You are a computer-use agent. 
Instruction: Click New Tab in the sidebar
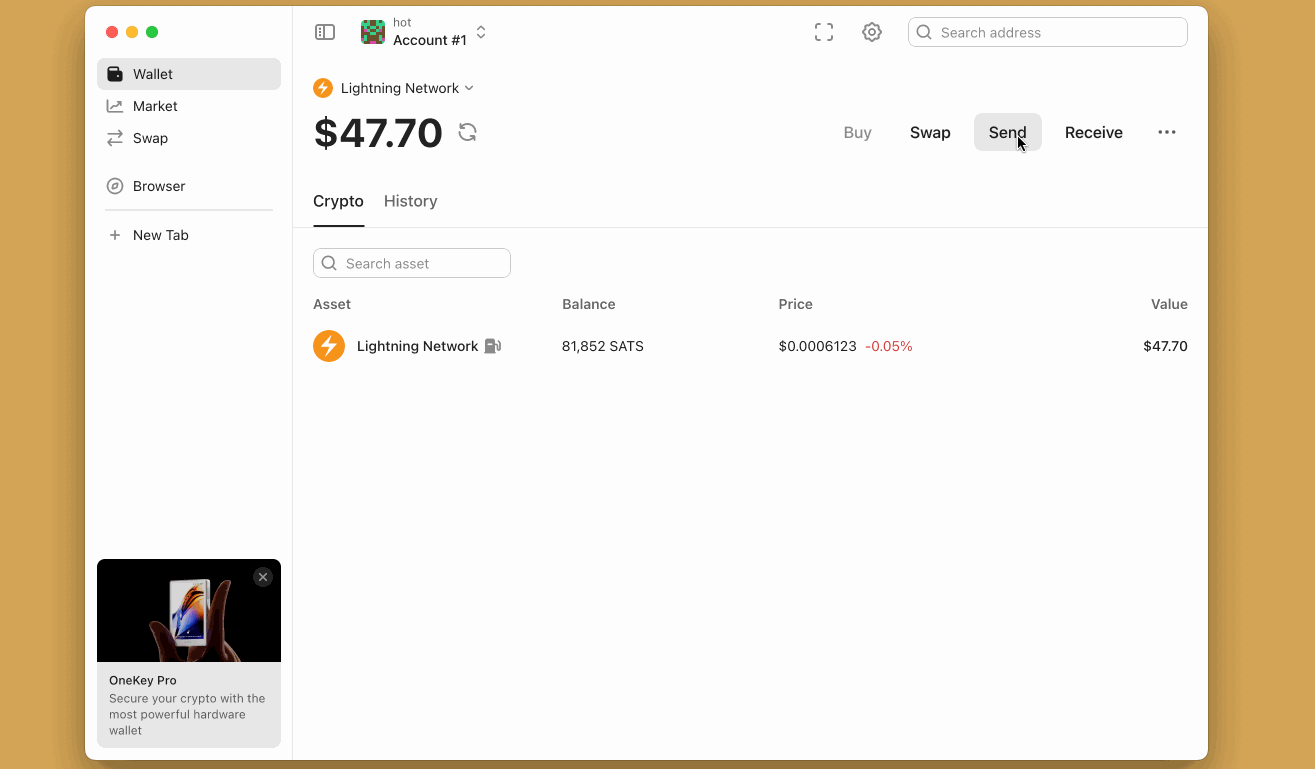(x=189, y=235)
